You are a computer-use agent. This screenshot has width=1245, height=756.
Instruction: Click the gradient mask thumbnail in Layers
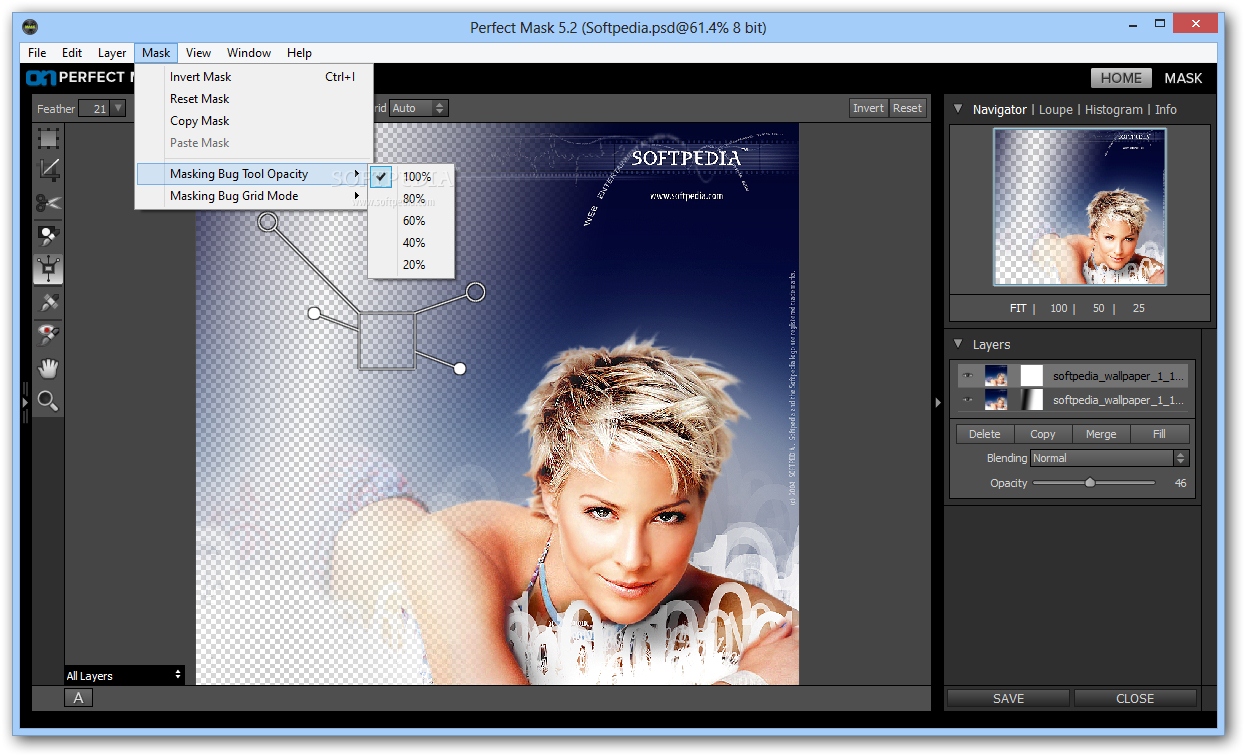[1031, 400]
